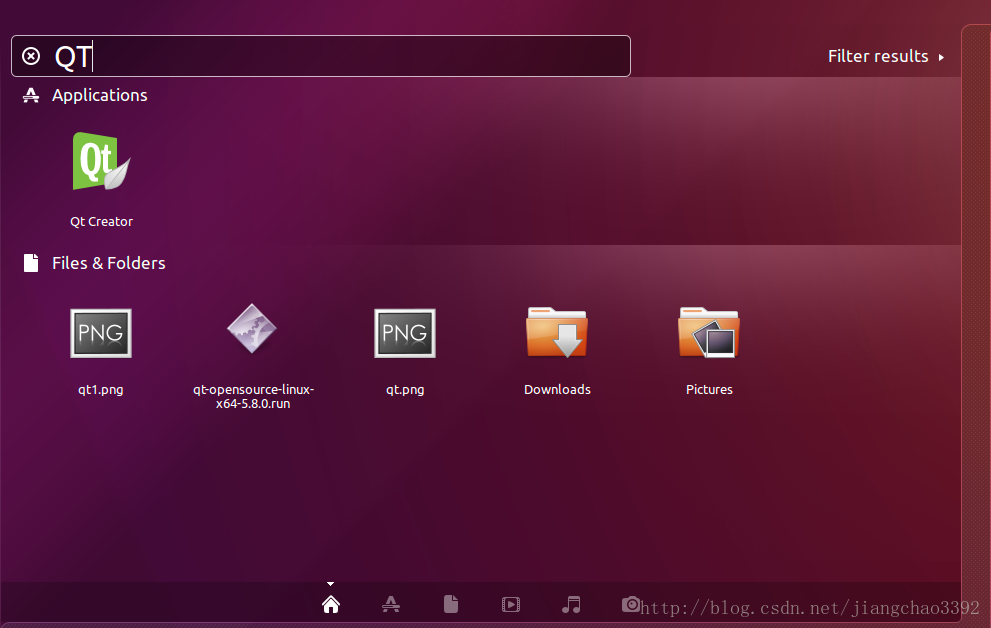Screen dimensions: 991x628
Task: Select the qt.png file name
Action: (x=405, y=390)
